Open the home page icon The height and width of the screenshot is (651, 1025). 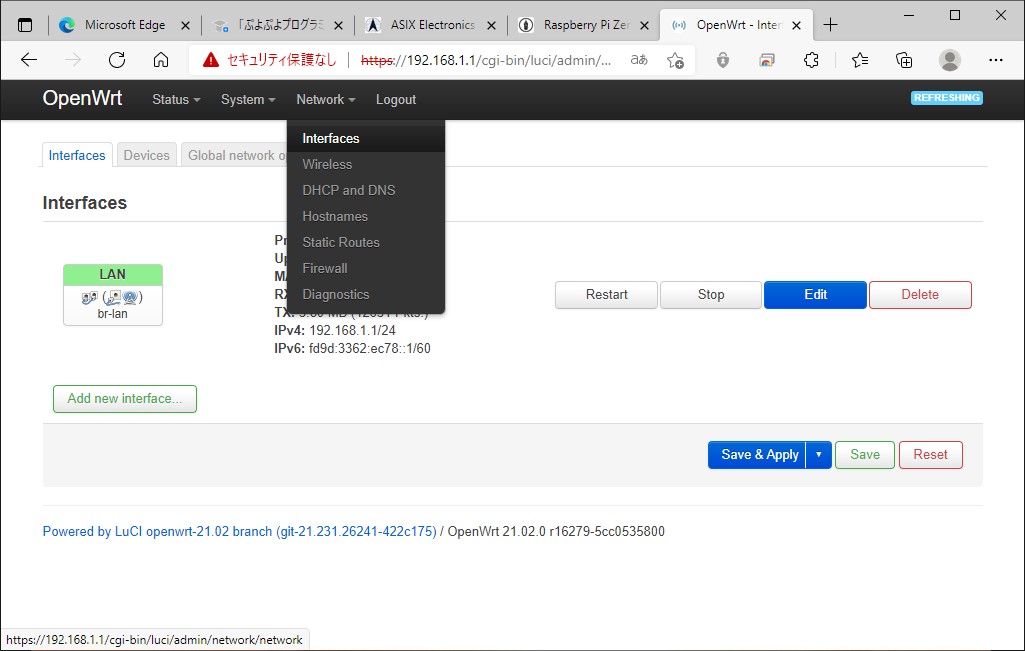pyautogui.click(x=161, y=60)
